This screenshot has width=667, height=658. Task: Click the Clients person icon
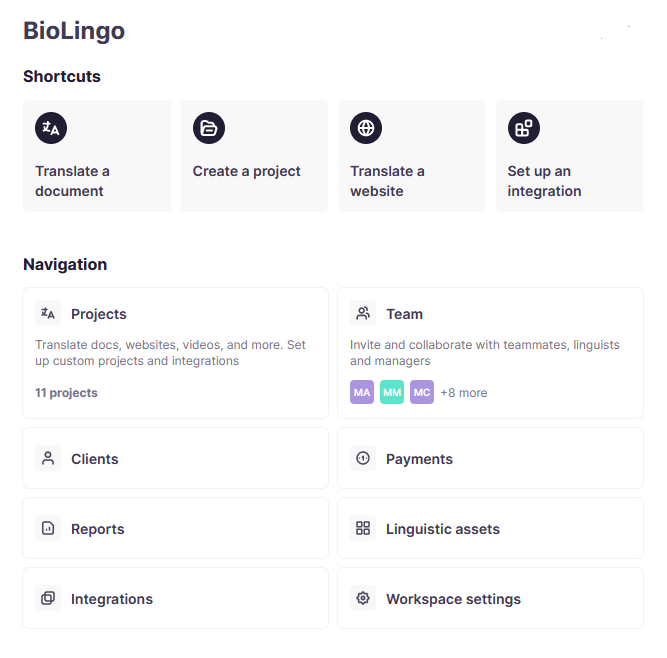pyautogui.click(x=48, y=459)
